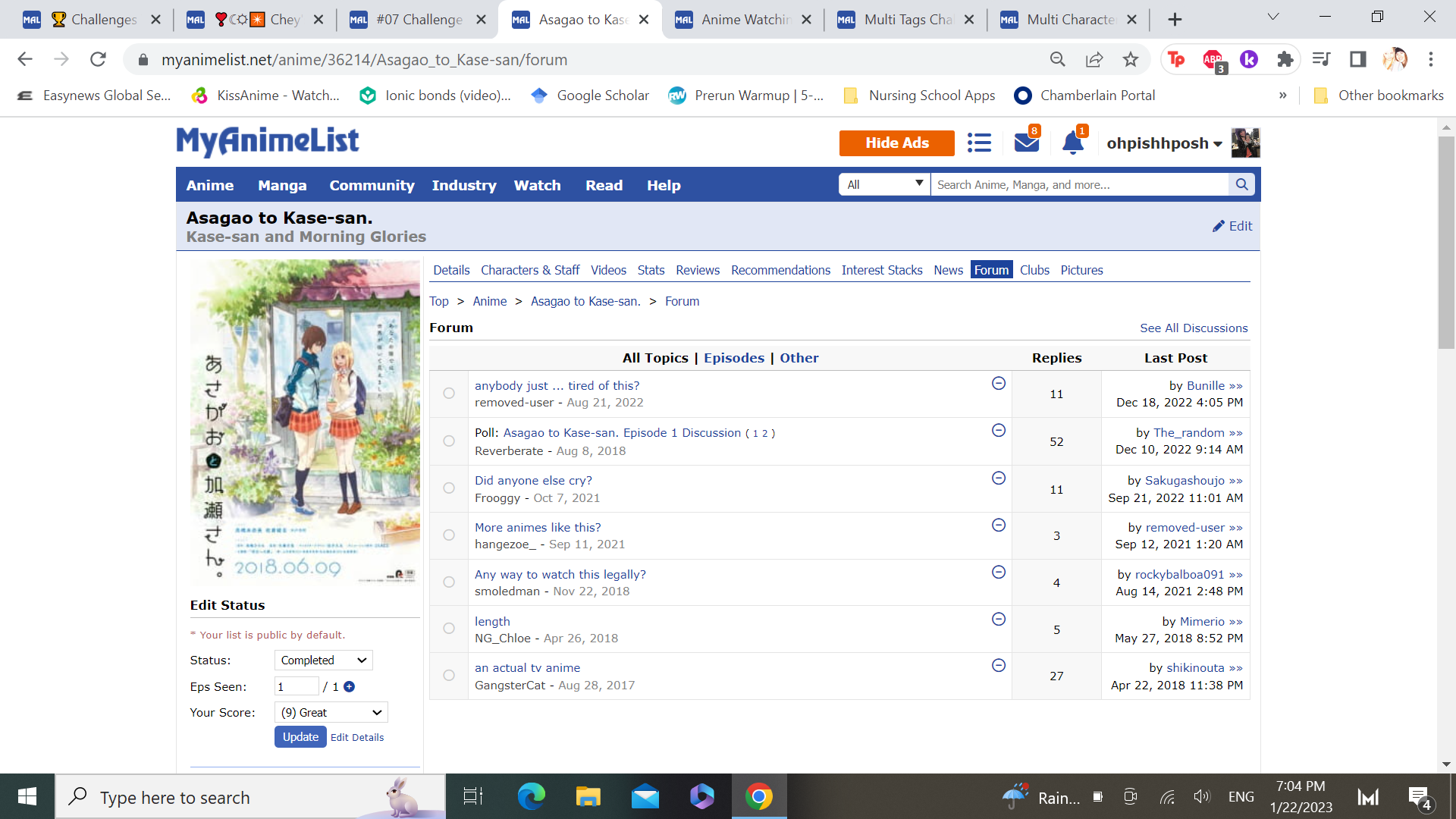1456x819 pixels.
Task: Open a new Chrome tab
Action: (1175, 20)
